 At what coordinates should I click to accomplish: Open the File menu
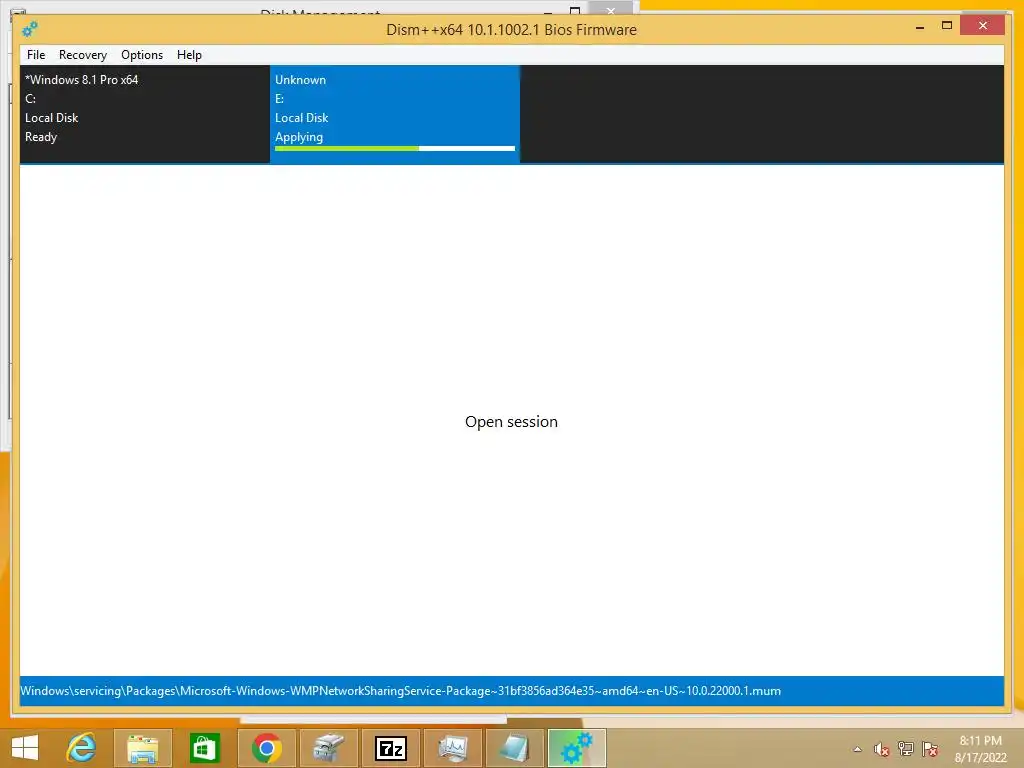(36, 55)
